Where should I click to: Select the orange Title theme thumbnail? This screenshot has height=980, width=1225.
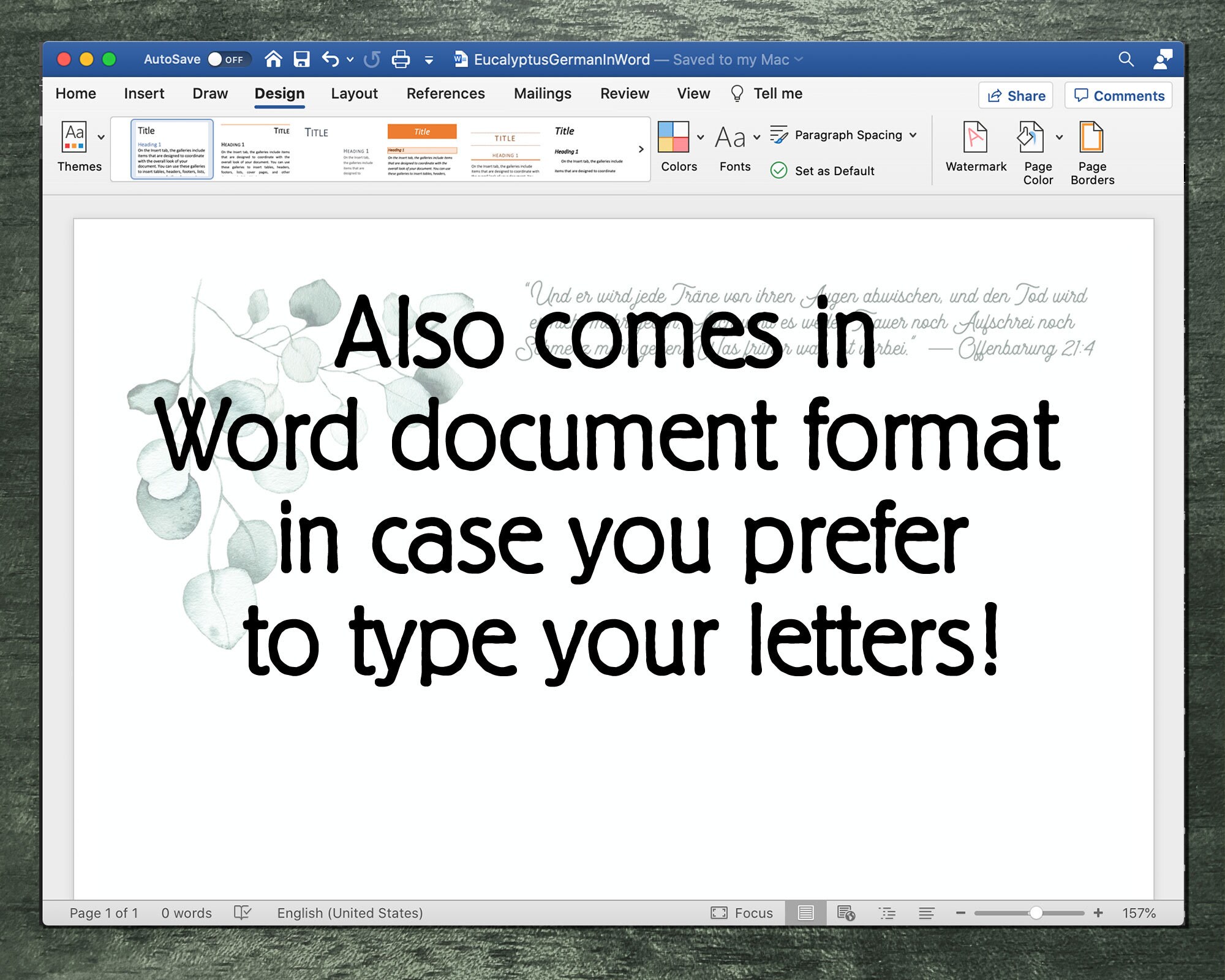423,149
